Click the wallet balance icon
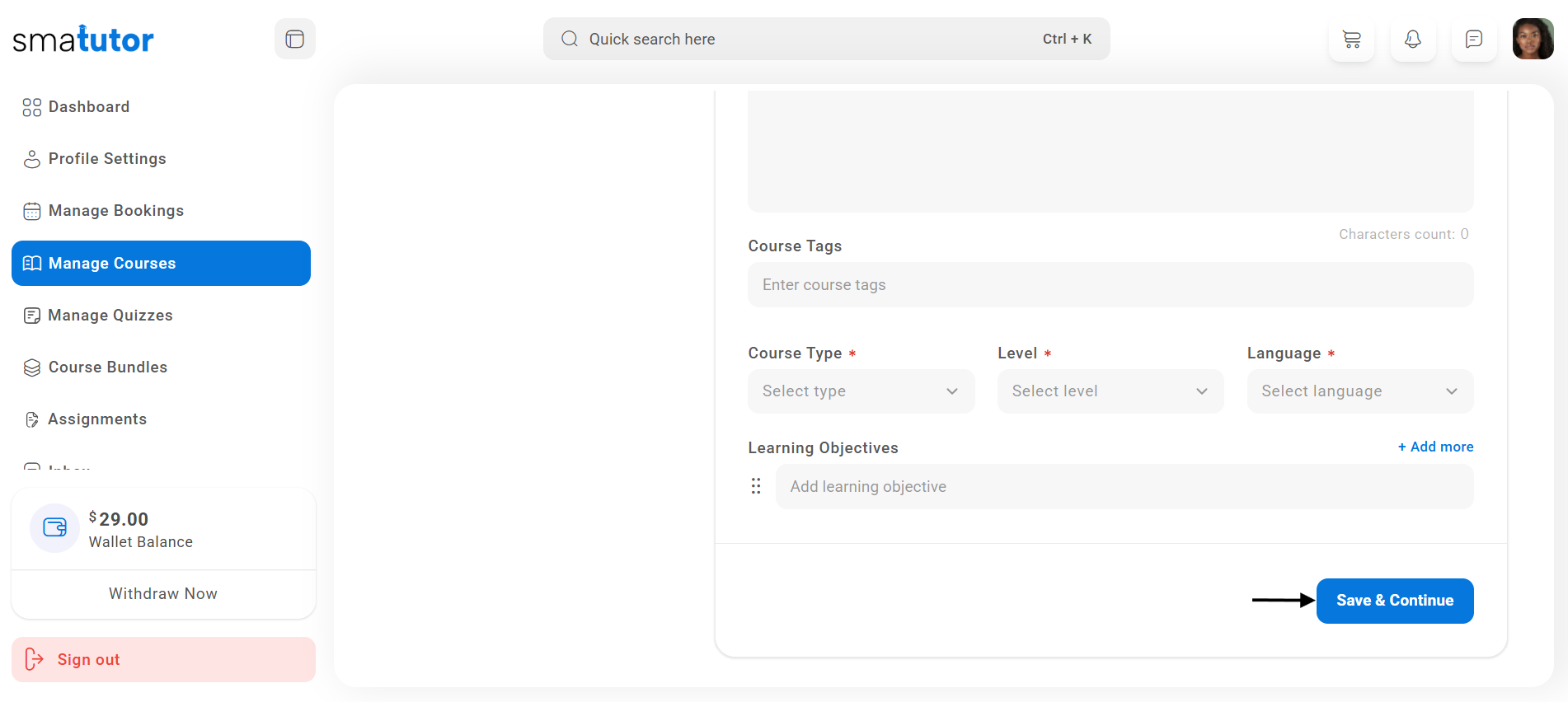The width and height of the screenshot is (1568, 702). 54,528
